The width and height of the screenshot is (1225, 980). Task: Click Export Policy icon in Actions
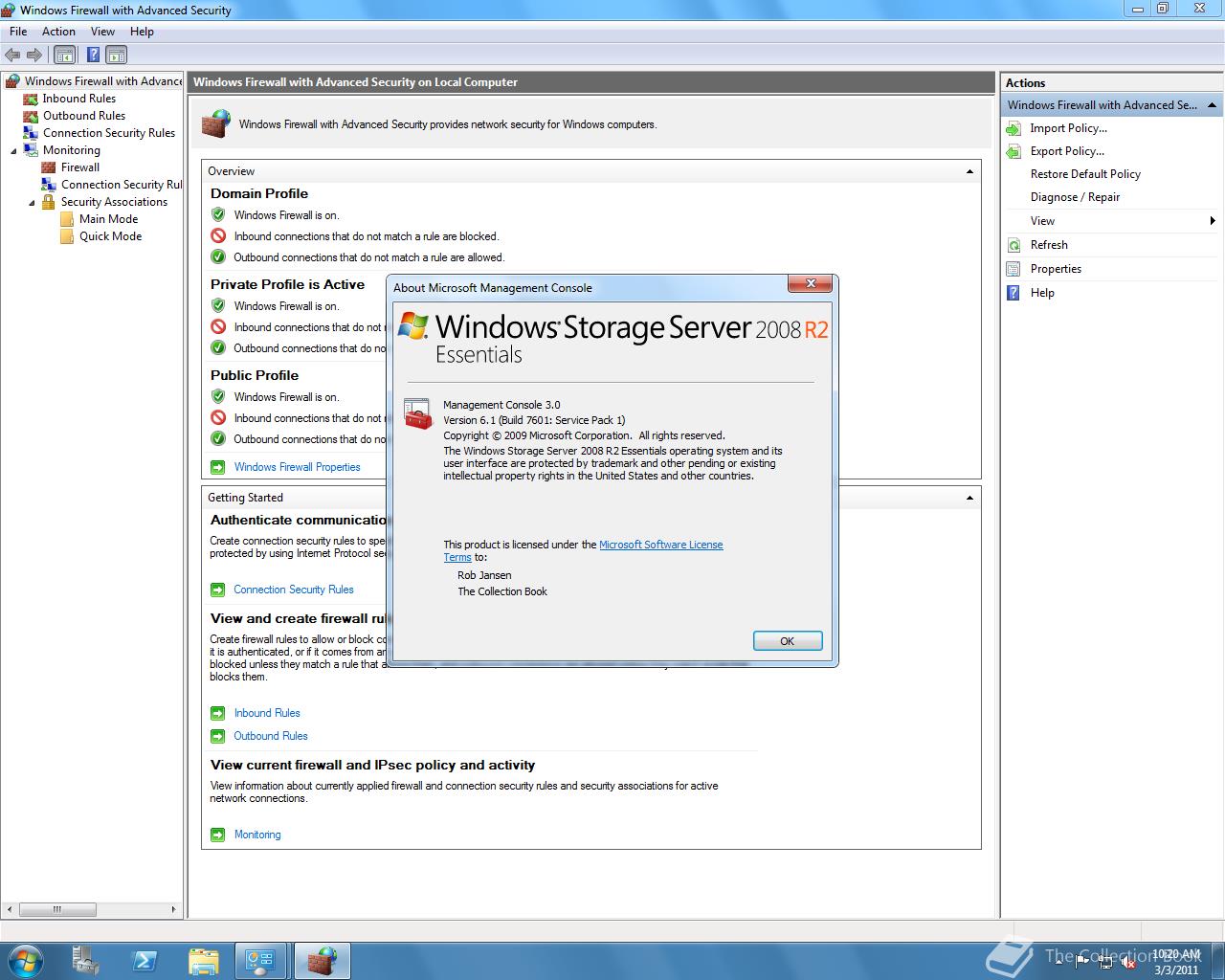tap(1013, 151)
